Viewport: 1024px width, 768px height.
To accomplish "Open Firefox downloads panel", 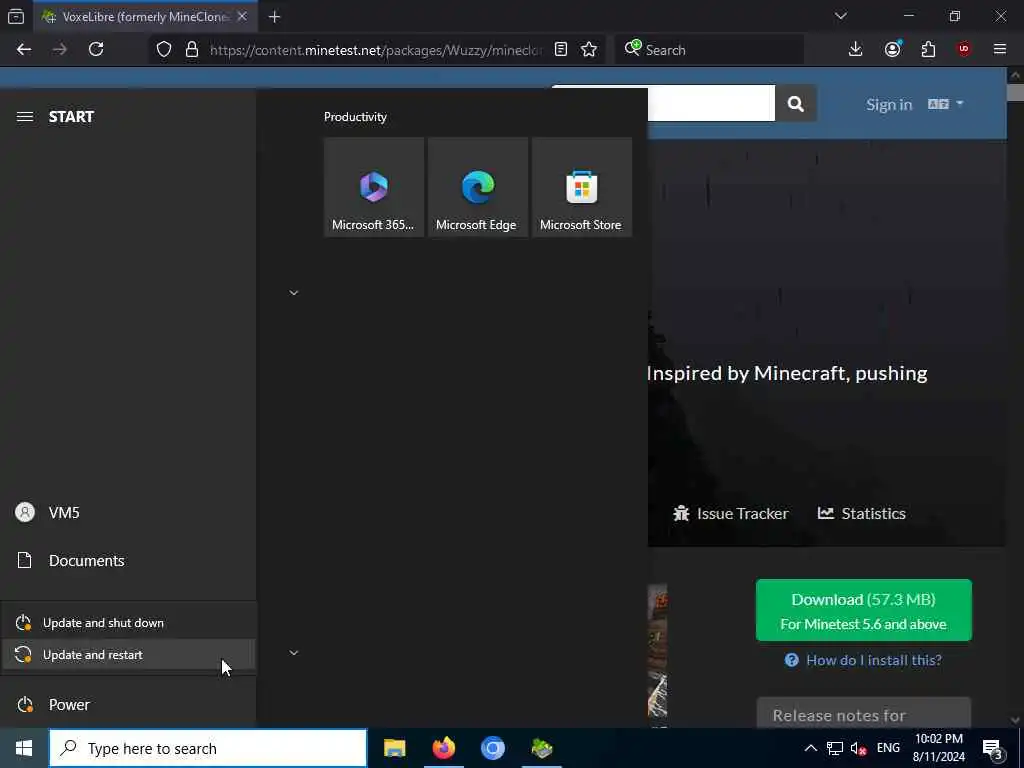I will pos(856,49).
